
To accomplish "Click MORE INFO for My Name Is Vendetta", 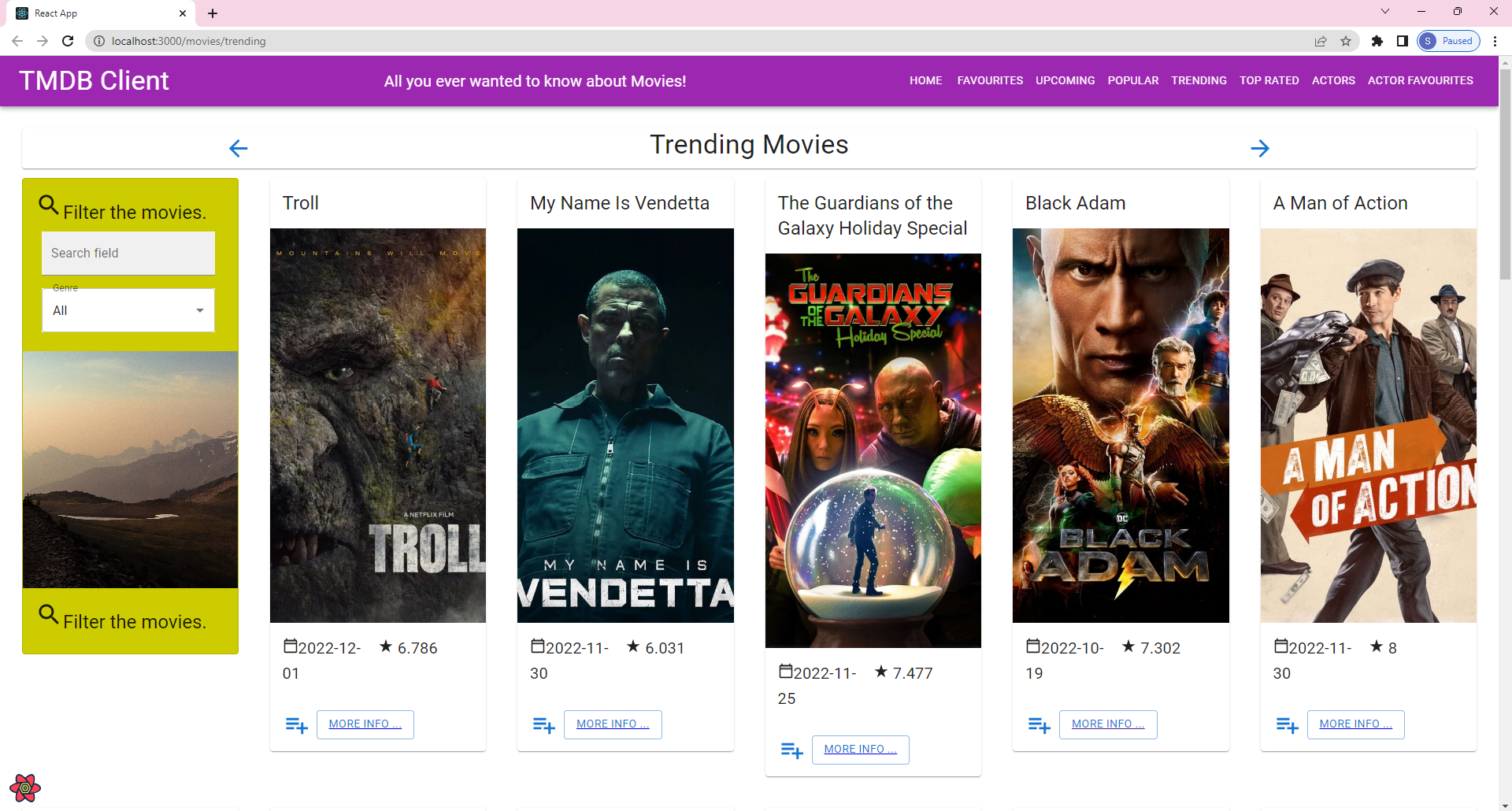I will click(x=613, y=724).
